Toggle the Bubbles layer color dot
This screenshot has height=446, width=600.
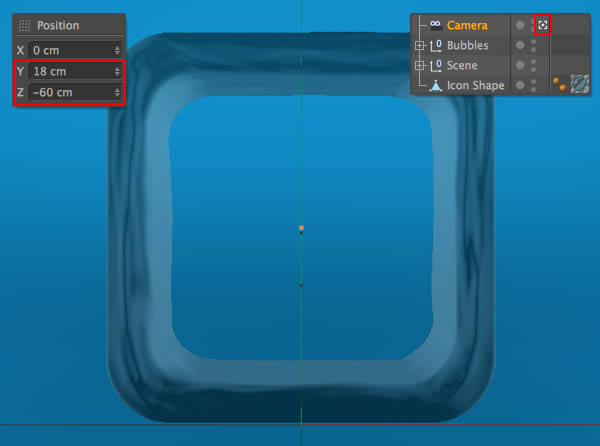(x=520, y=45)
